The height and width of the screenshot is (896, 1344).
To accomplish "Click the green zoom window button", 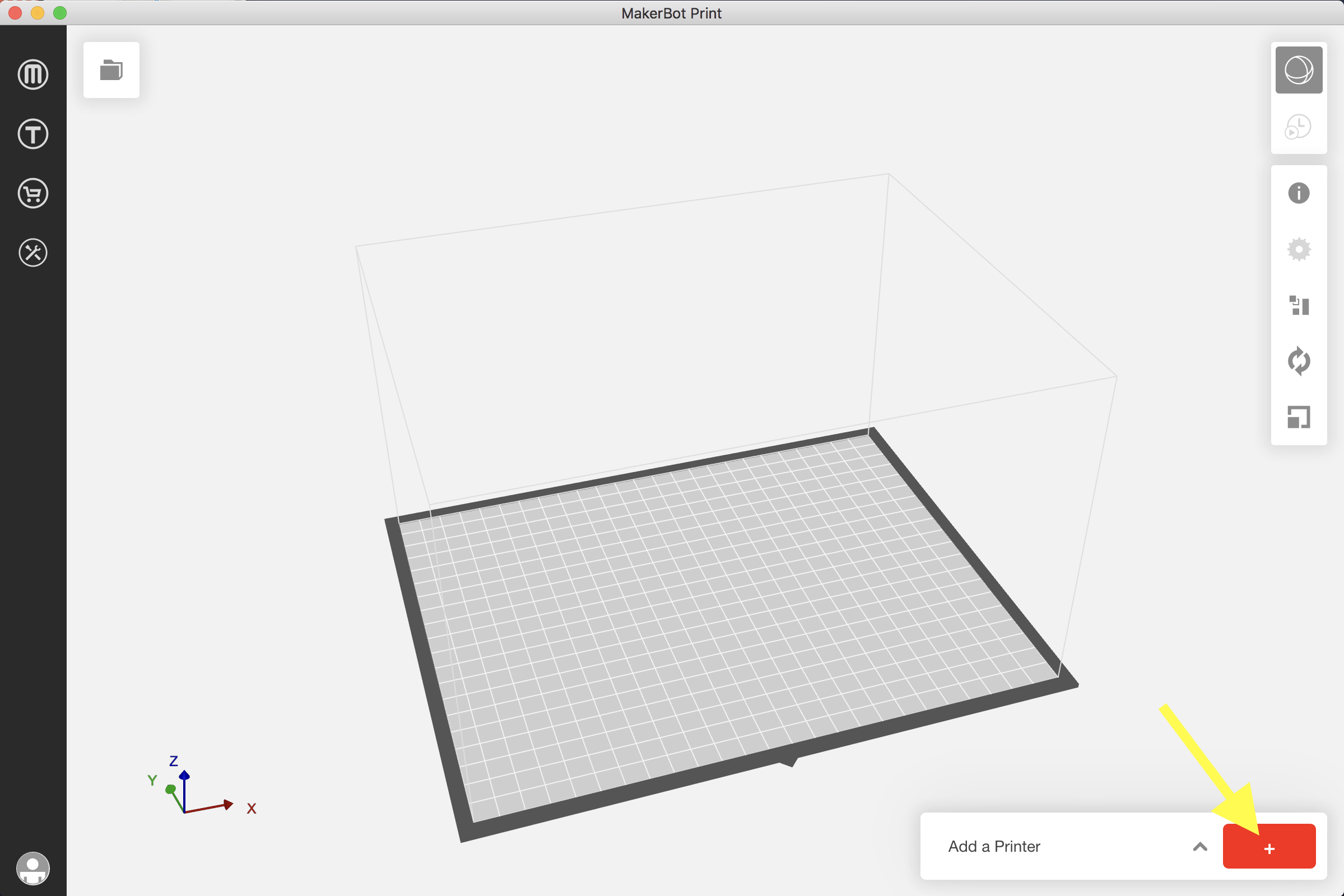I will [60, 12].
